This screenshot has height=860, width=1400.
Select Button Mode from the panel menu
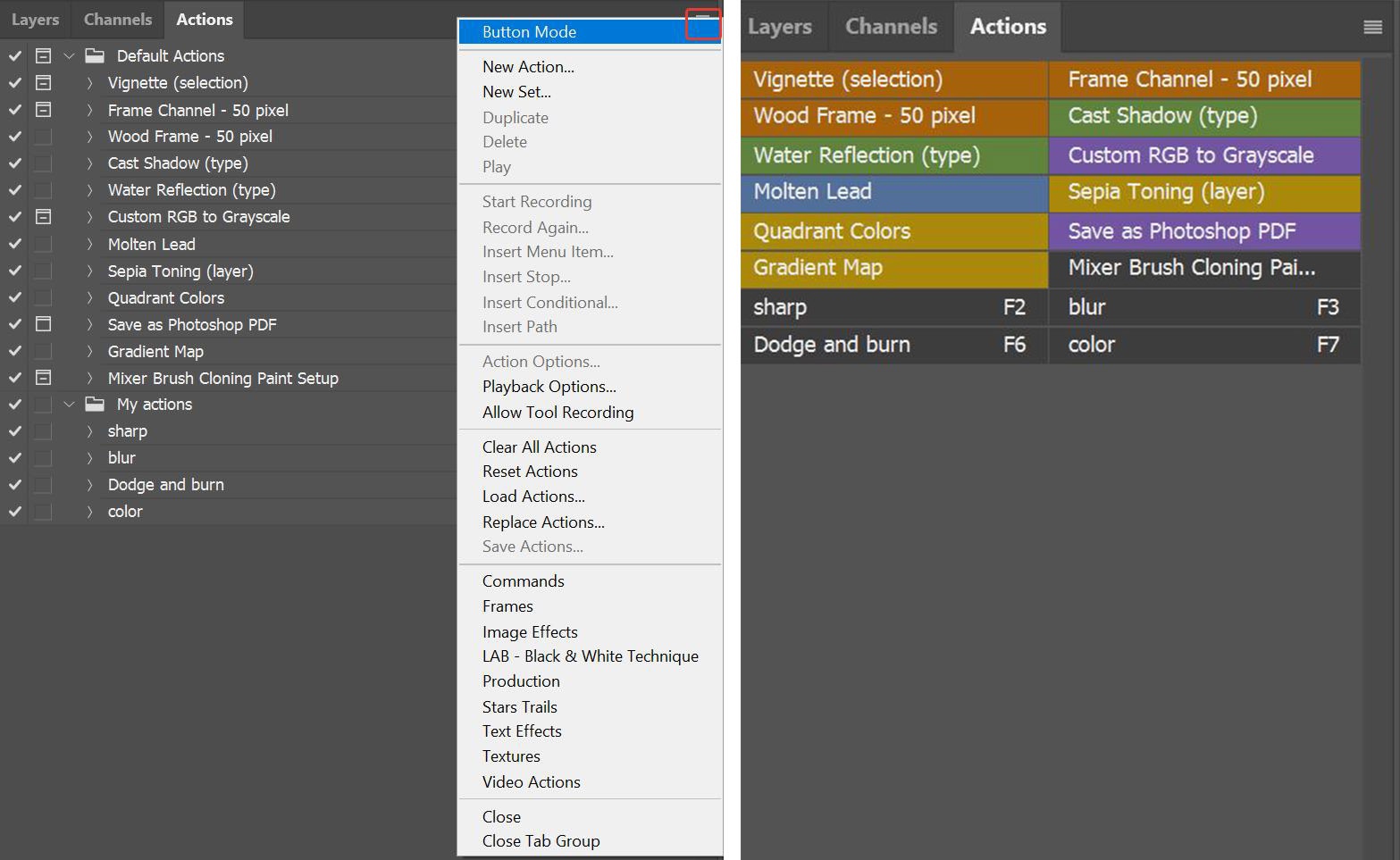pyautogui.click(x=529, y=32)
